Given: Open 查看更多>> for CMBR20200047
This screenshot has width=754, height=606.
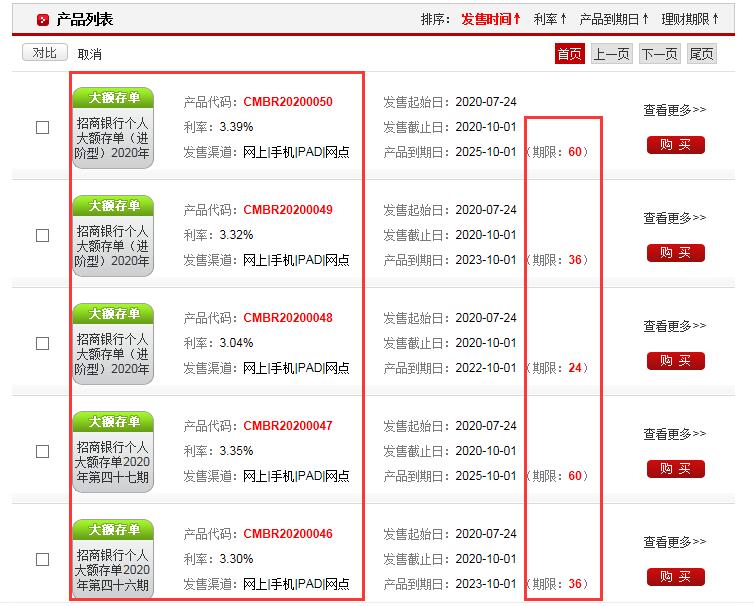Looking at the screenshot, I should coord(675,434).
